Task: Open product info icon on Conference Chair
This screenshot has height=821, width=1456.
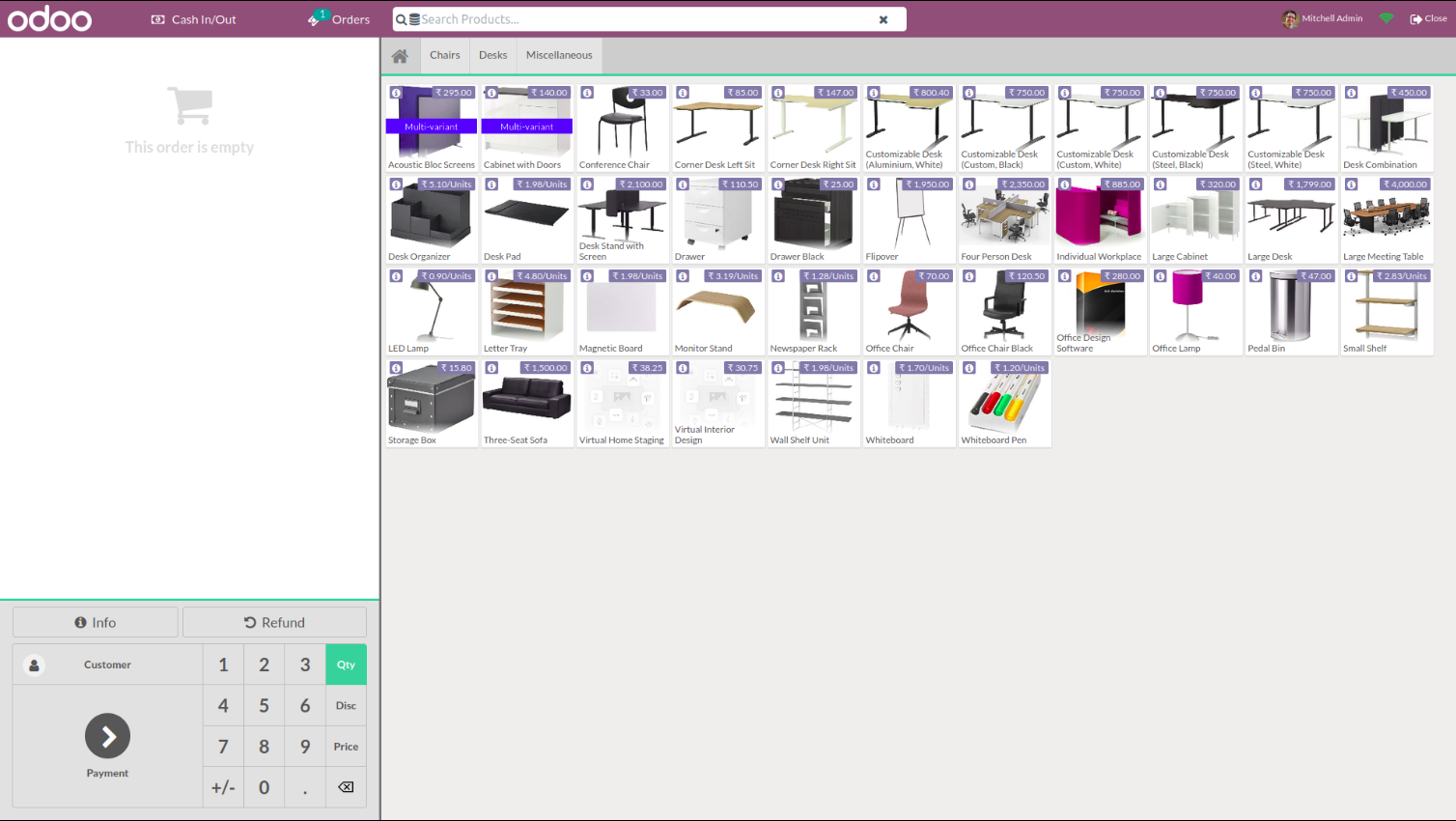Action: click(587, 93)
